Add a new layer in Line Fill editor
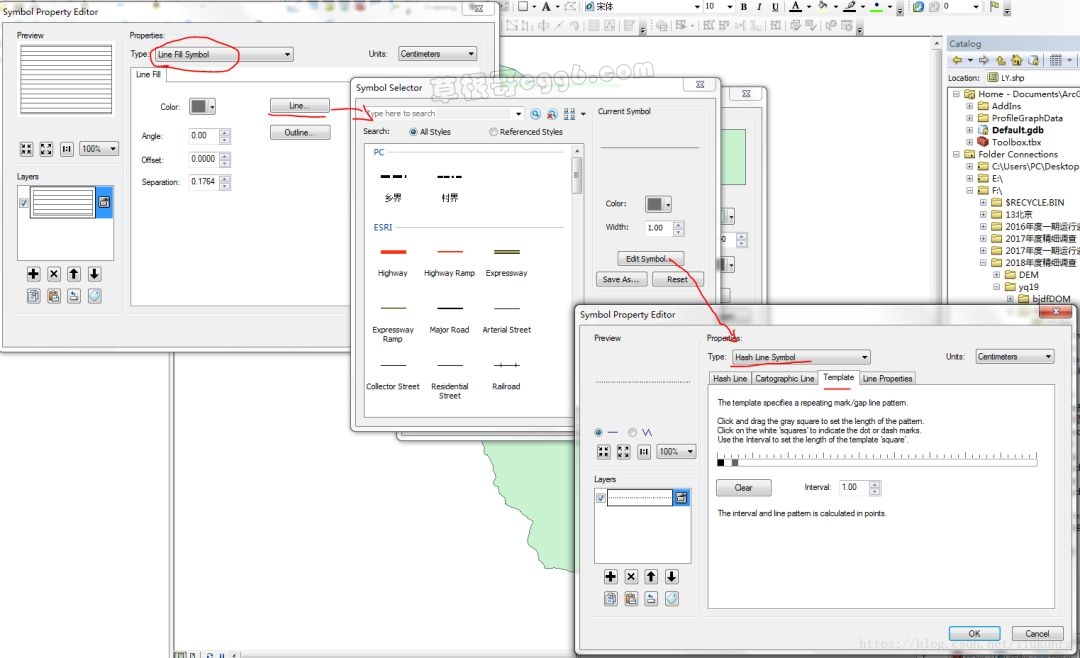 (34, 274)
